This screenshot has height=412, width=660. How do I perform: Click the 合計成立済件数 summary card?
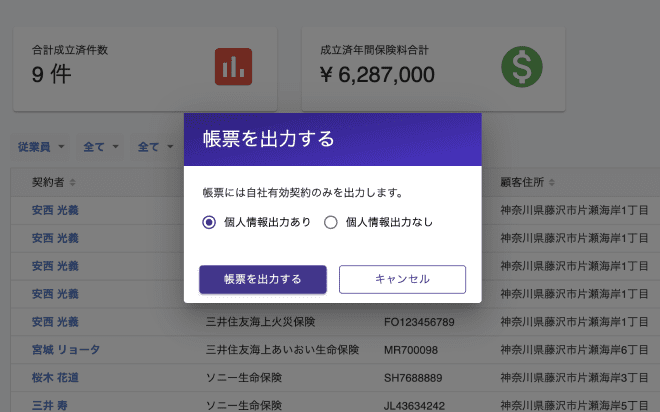pyautogui.click(x=145, y=69)
